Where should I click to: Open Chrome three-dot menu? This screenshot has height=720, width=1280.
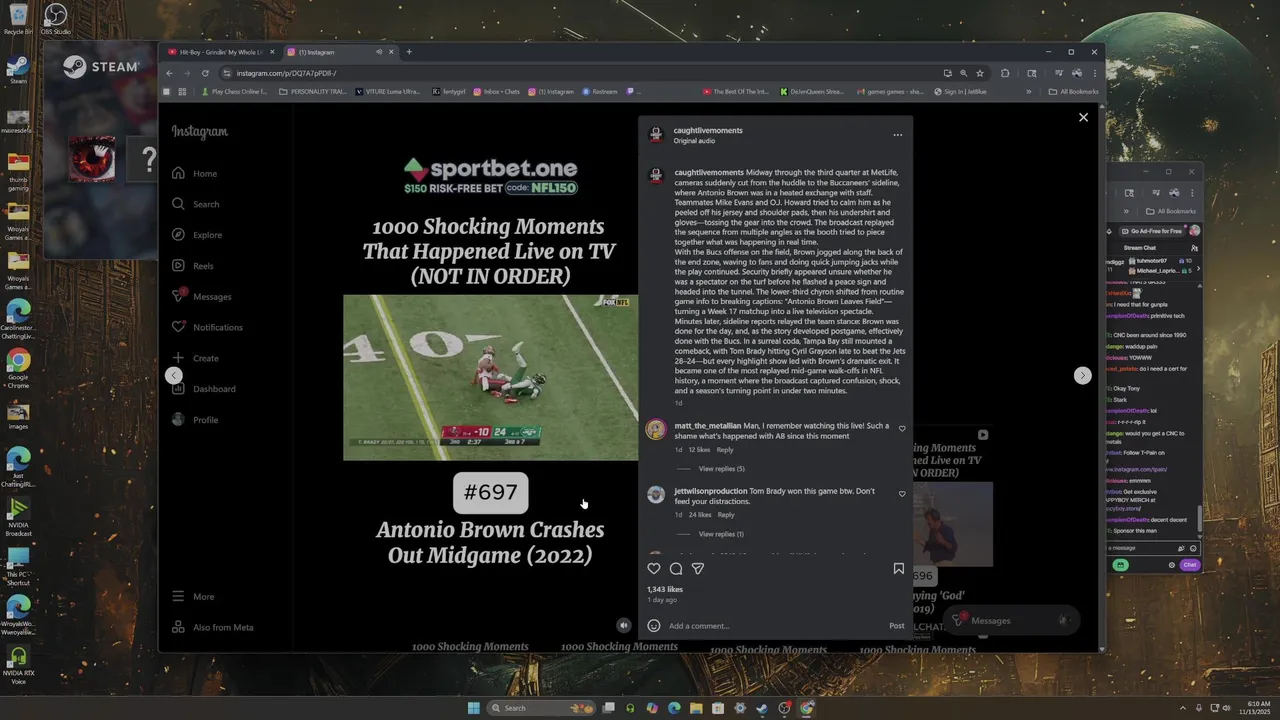coord(1095,73)
